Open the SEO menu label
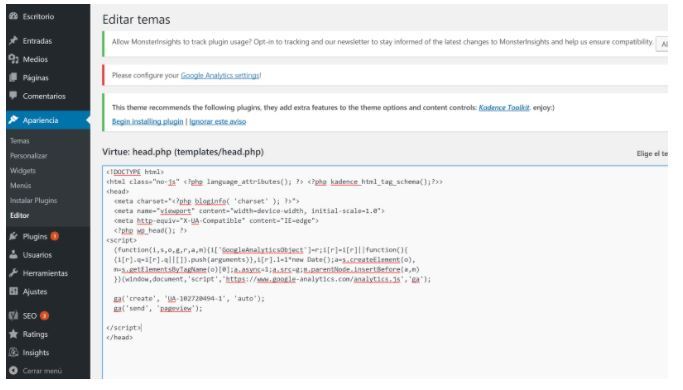683x390 pixels. 30,316
